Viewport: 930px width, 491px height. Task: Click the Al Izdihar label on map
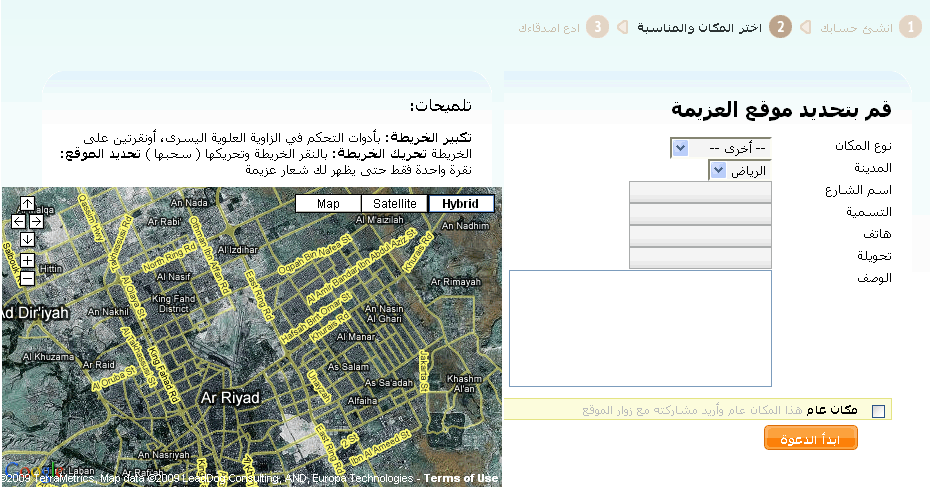pos(238,250)
